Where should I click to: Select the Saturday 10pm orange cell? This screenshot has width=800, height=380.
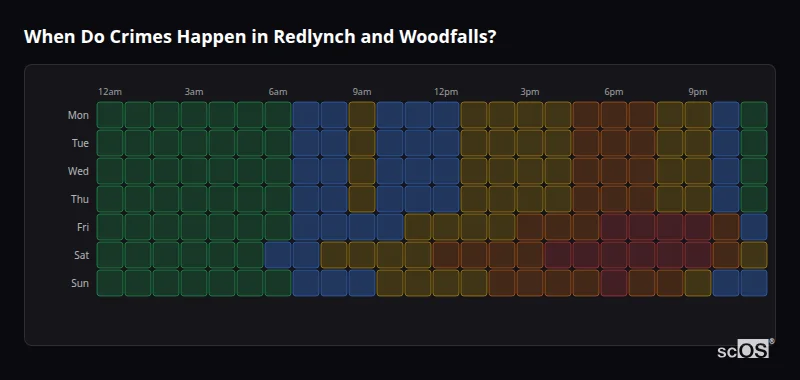[726, 255]
